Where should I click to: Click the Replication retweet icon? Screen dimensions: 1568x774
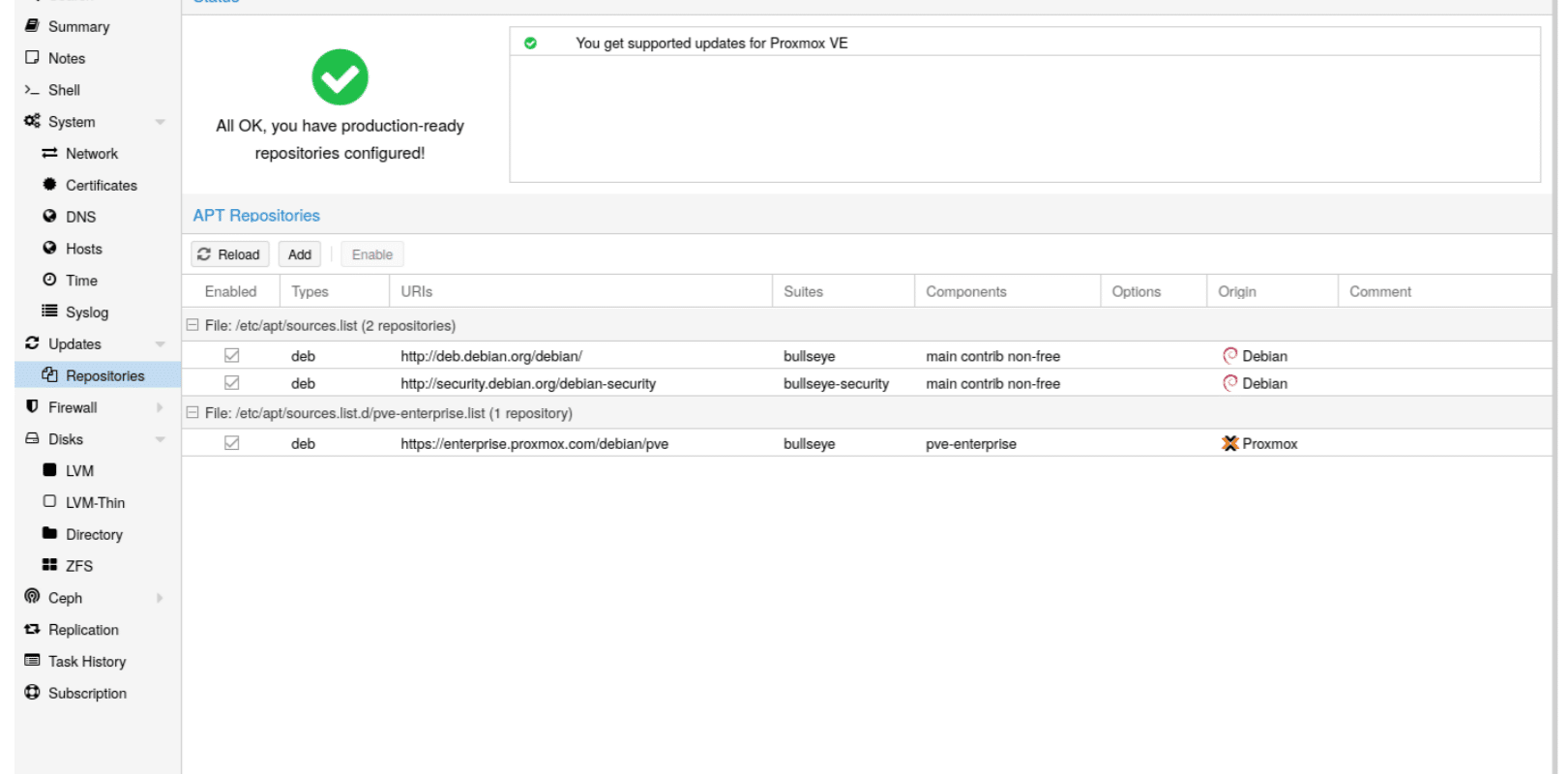click(x=32, y=630)
